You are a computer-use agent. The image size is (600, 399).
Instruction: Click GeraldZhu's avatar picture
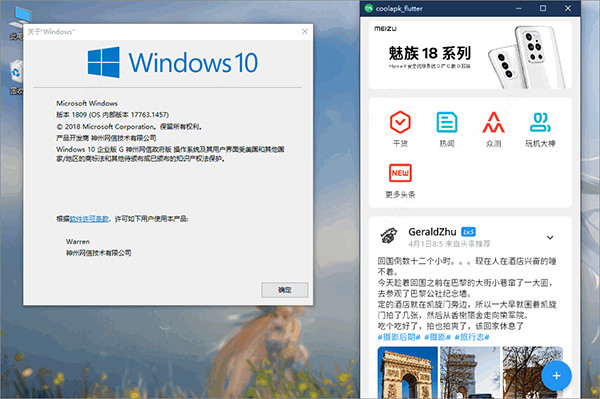[389, 236]
